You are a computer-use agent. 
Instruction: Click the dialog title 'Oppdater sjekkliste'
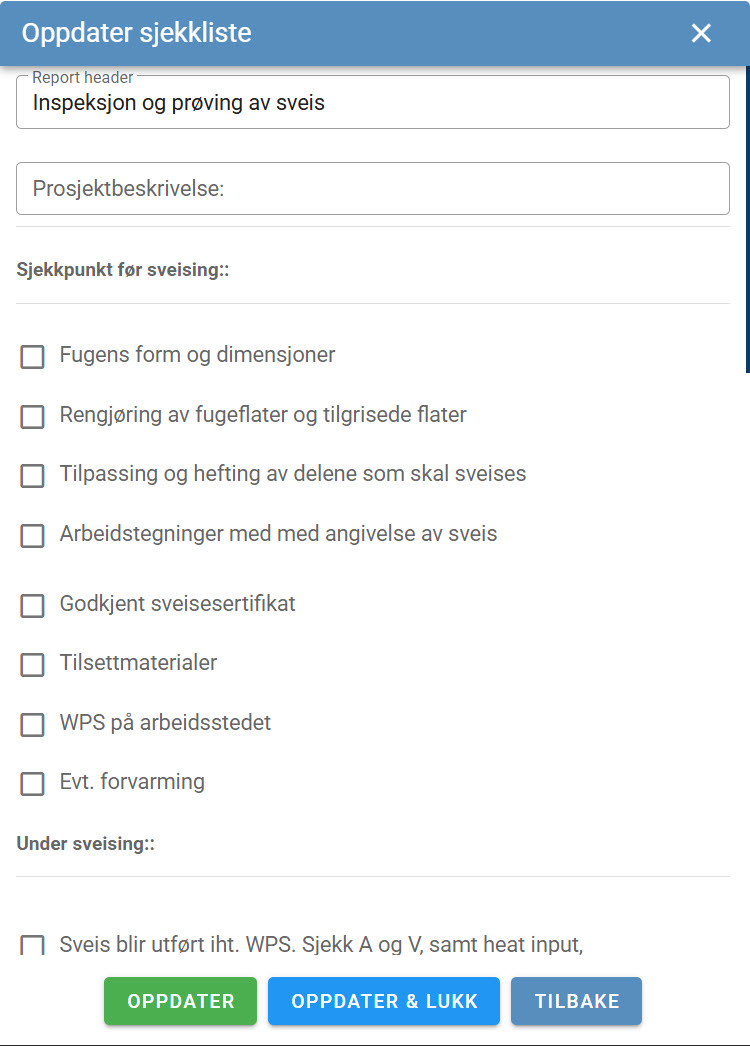coord(135,32)
